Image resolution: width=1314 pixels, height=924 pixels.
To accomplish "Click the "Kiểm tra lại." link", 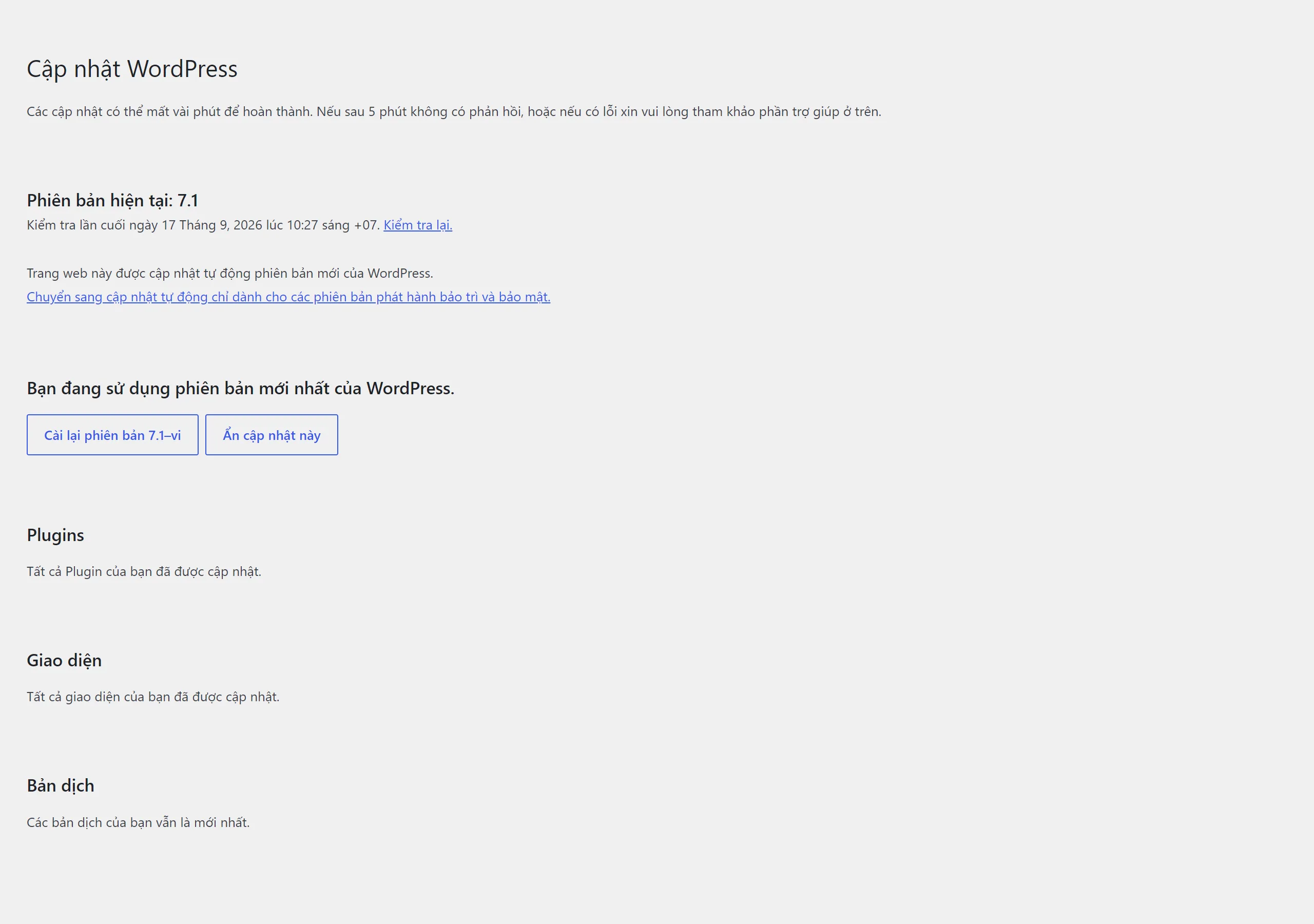I will pyautogui.click(x=418, y=225).
